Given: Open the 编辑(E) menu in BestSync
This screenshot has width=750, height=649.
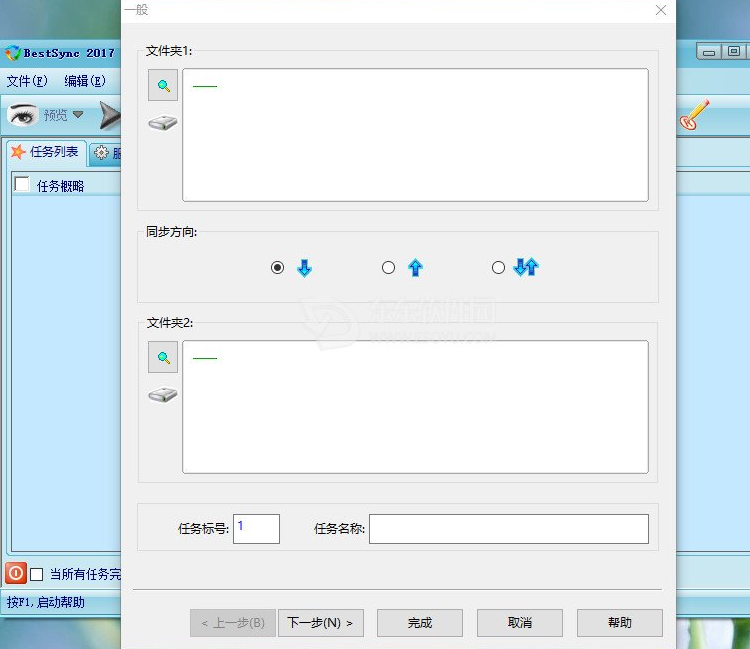Looking at the screenshot, I should coord(85,81).
